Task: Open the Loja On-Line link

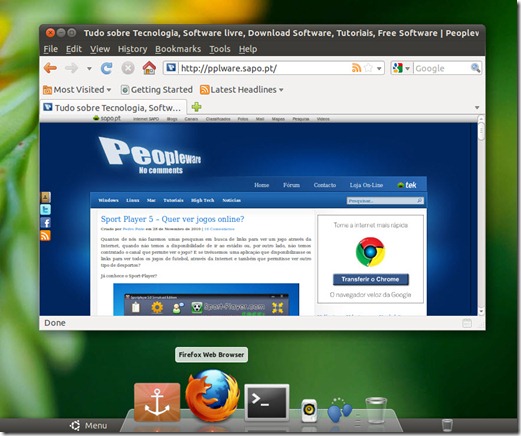Action: pos(366,185)
